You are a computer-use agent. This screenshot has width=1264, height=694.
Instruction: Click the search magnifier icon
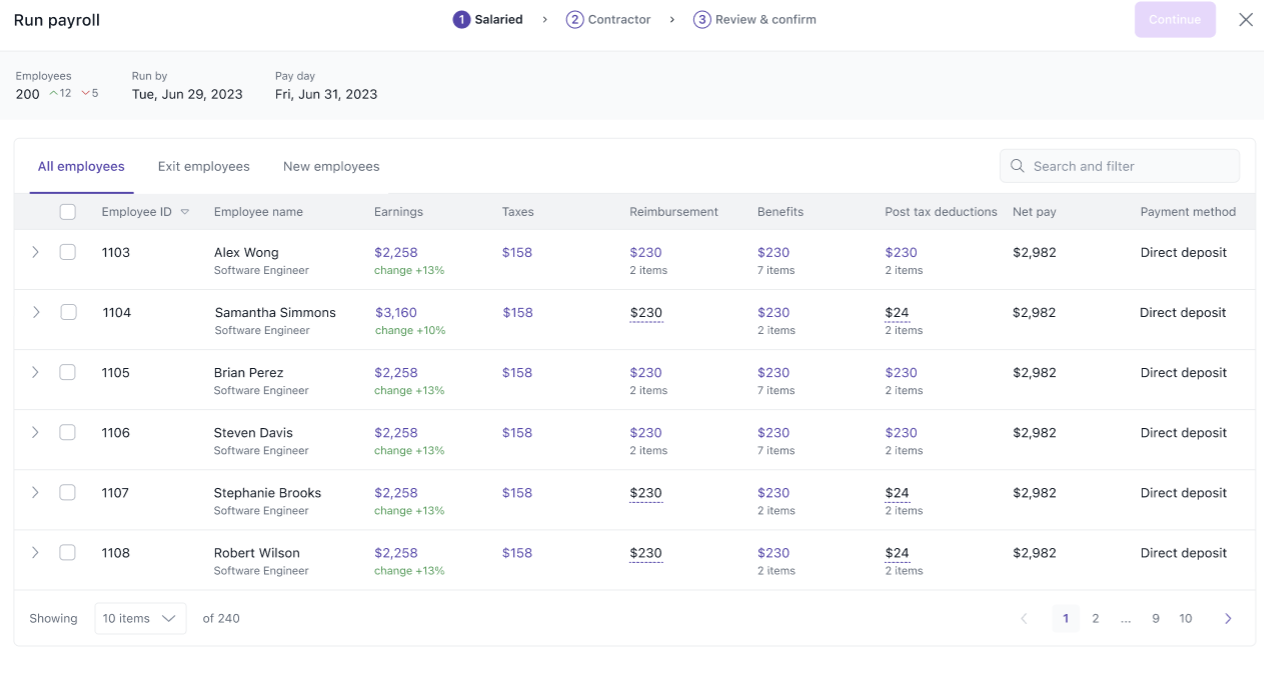pyautogui.click(x=1017, y=166)
